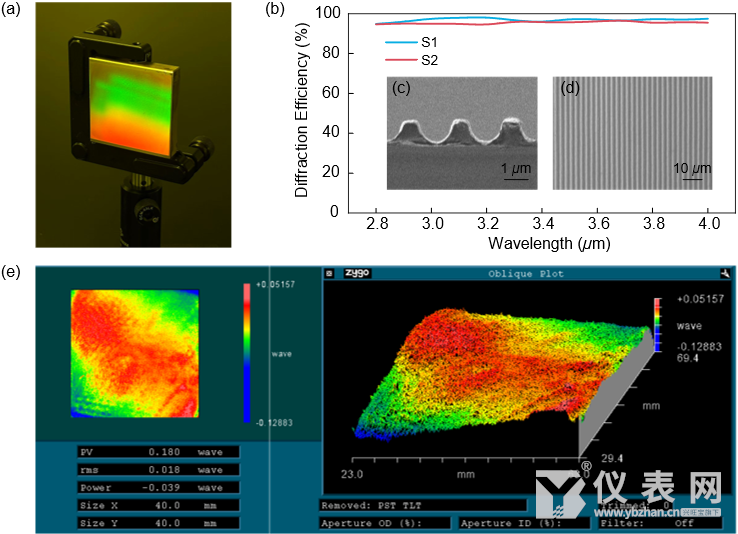Click the Aperture ID (%) field
Viewport: 738px width, 534px height.
(x=510, y=522)
